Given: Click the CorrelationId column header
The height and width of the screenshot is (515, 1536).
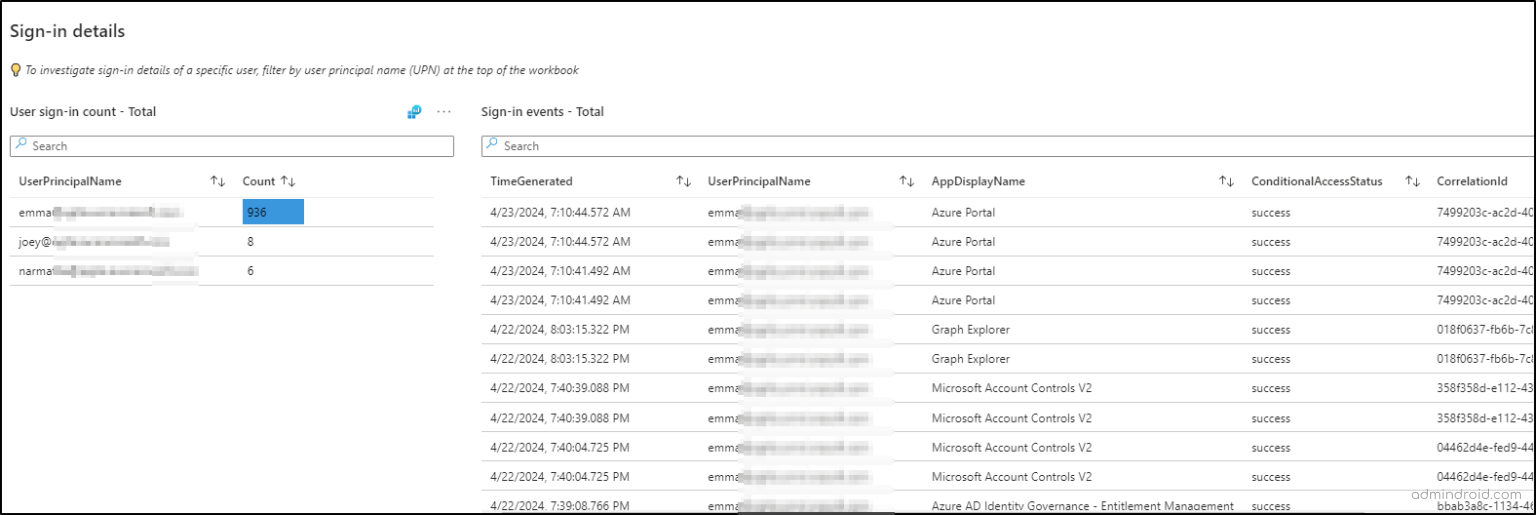Looking at the screenshot, I should click(x=1472, y=181).
